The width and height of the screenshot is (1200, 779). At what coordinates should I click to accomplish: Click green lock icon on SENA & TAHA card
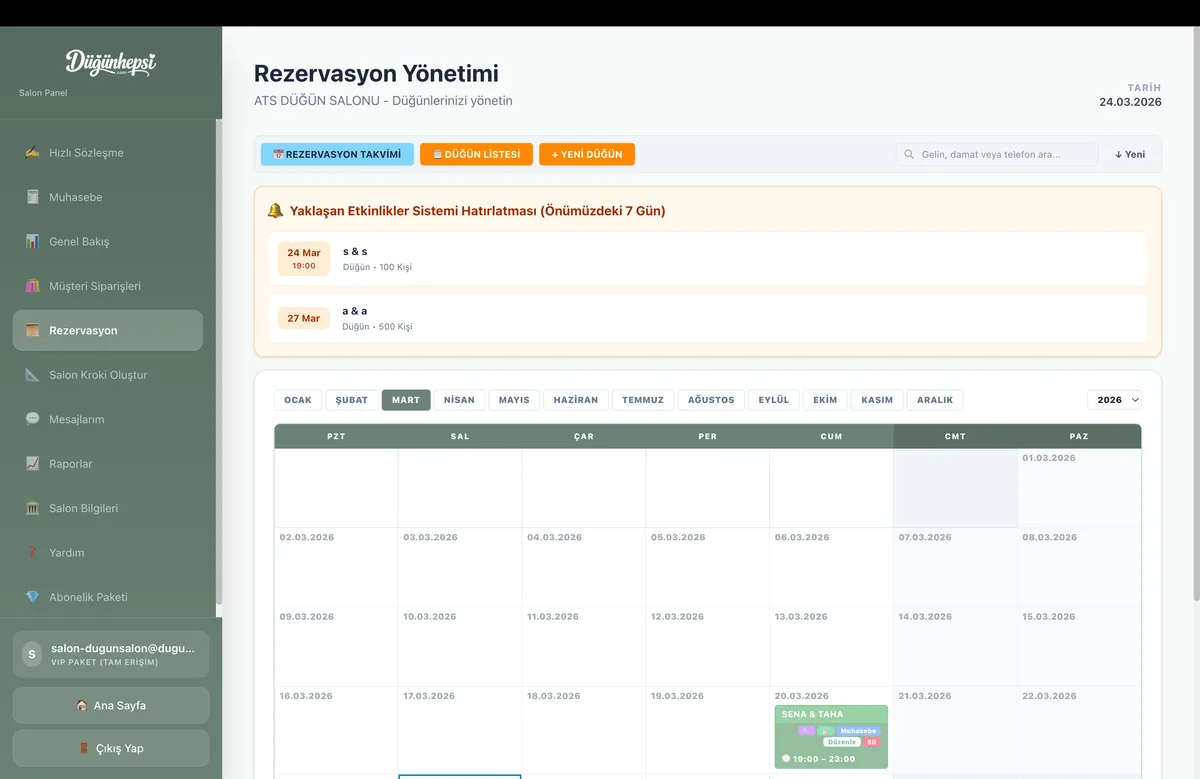[x=825, y=731]
